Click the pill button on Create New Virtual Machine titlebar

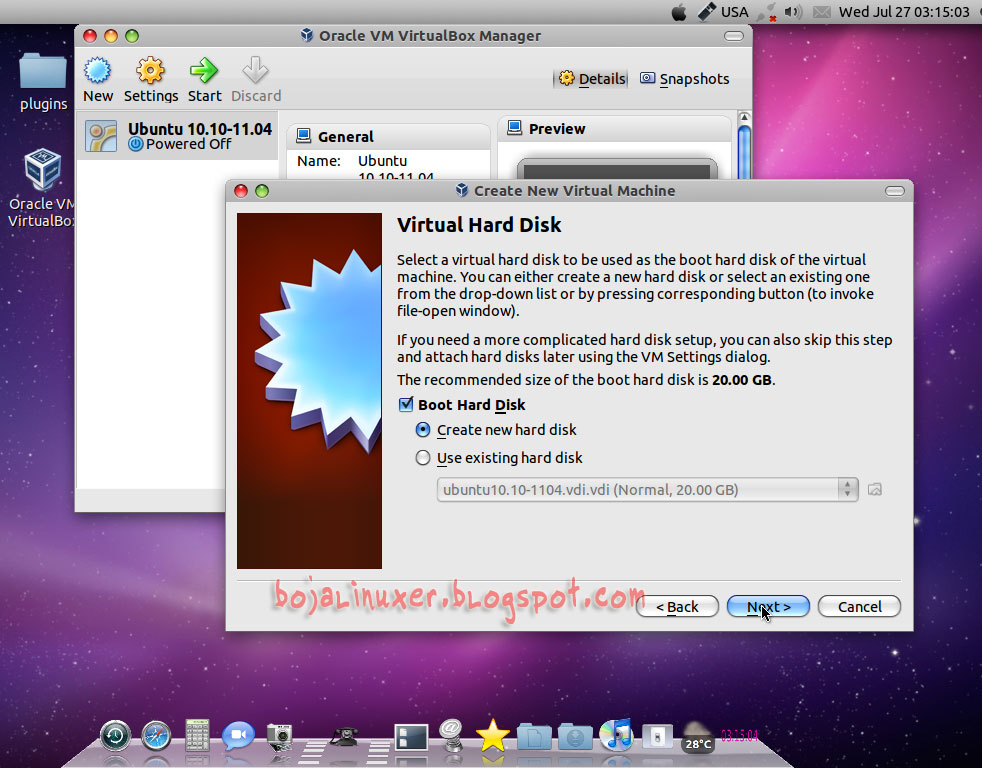(895, 190)
